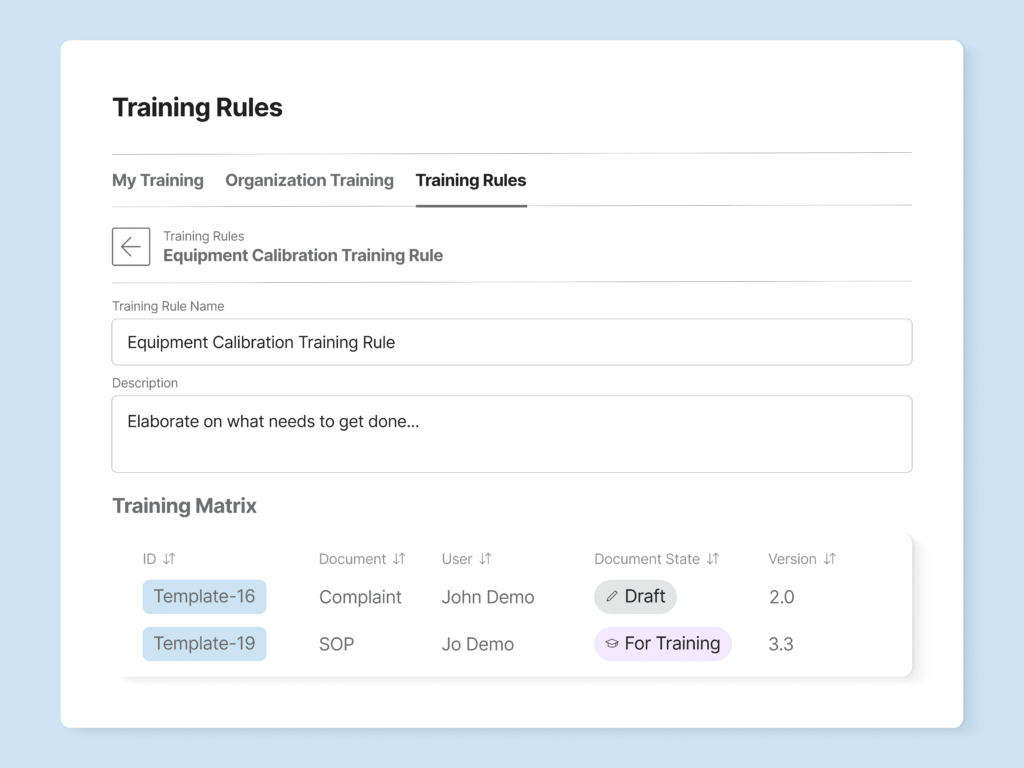Image resolution: width=1024 pixels, height=768 pixels.
Task: Open the Organization Training tab
Action: (309, 180)
